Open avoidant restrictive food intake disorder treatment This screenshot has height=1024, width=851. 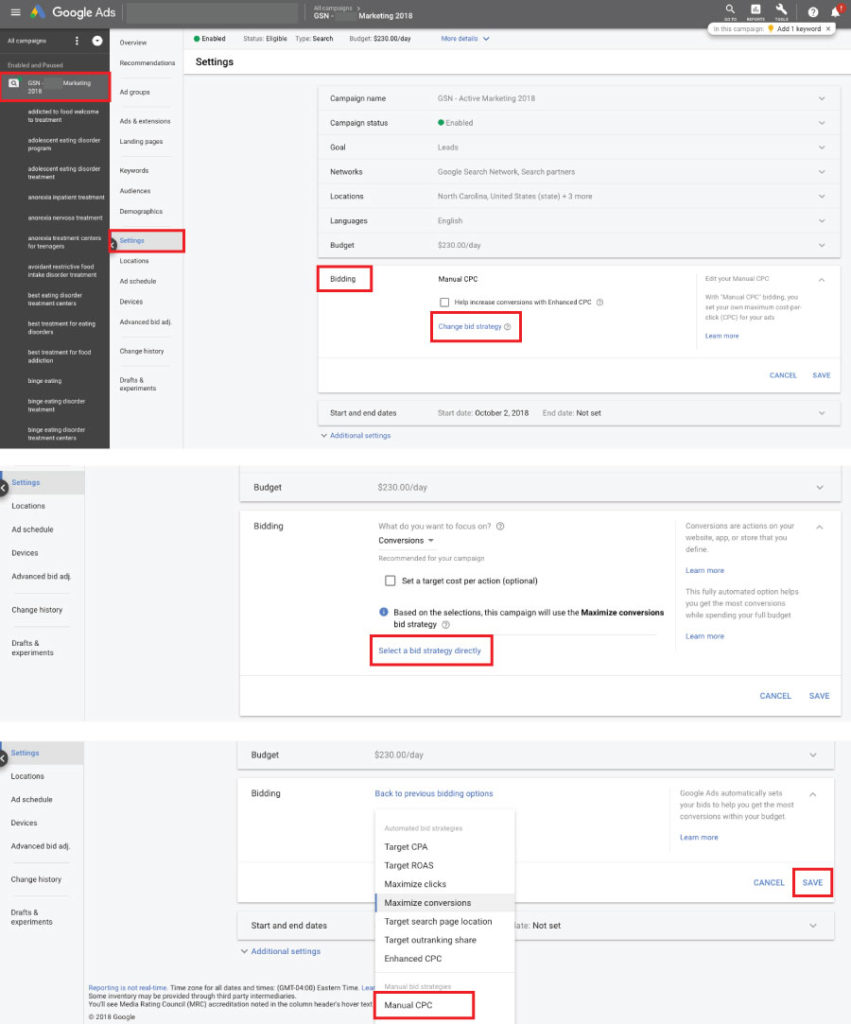pyautogui.click(x=62, y=271)
